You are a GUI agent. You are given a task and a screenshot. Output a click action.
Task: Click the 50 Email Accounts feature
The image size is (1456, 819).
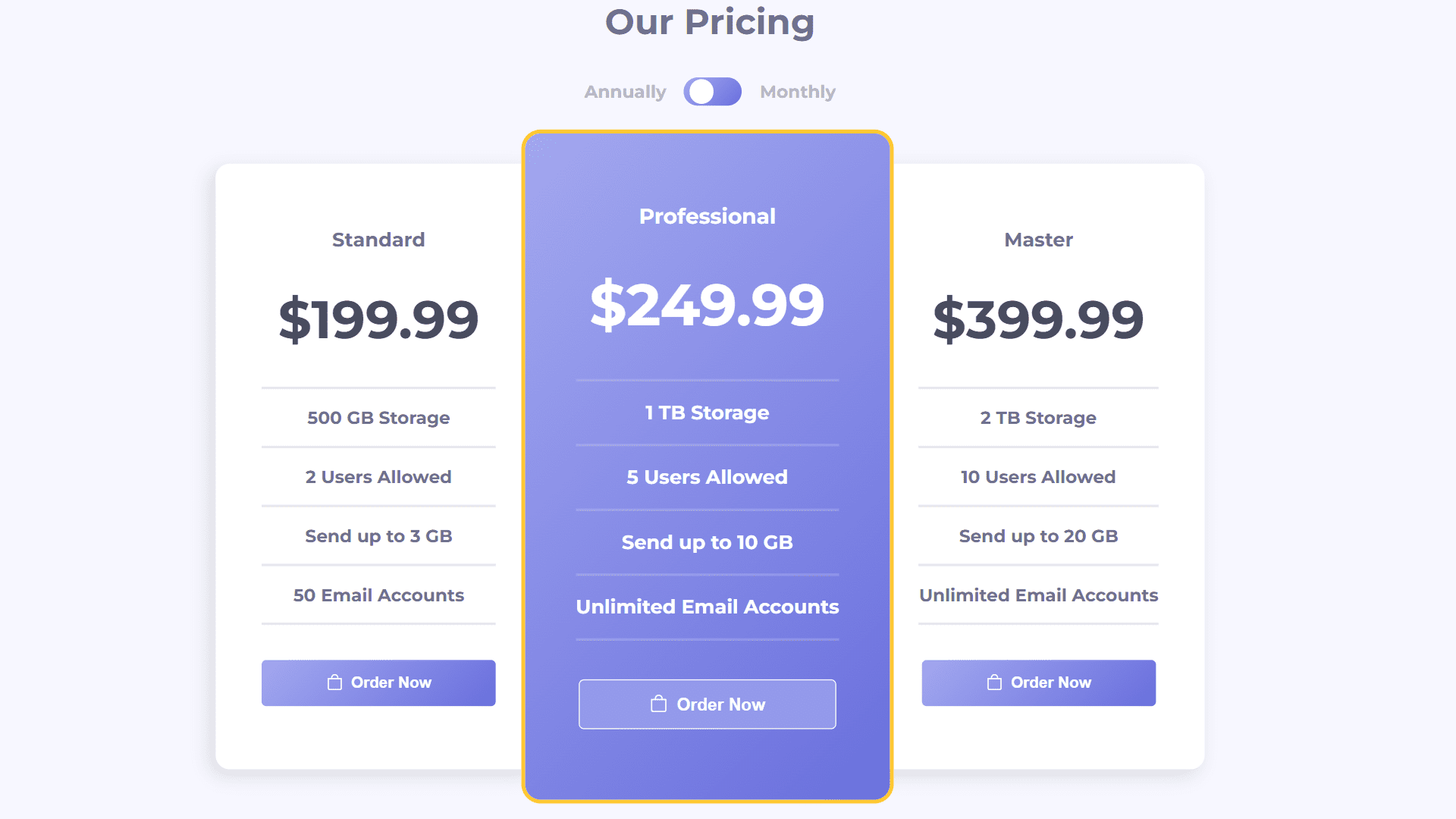[x=378, y=595]
